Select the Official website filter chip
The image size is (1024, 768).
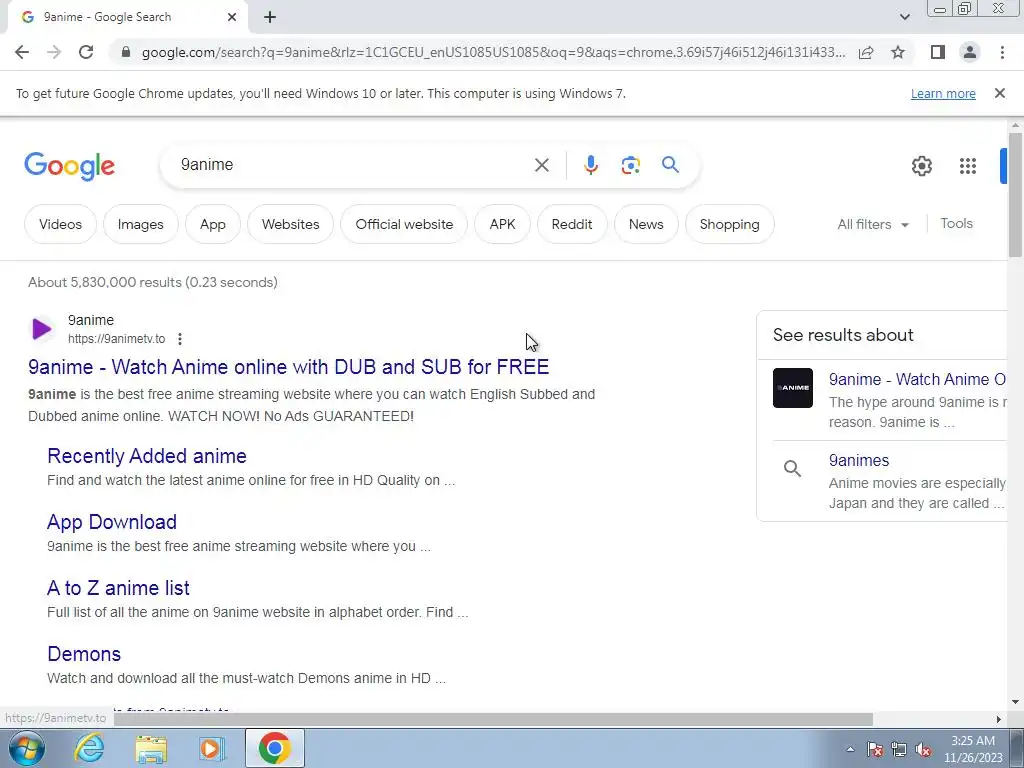[x=404, y=224]
